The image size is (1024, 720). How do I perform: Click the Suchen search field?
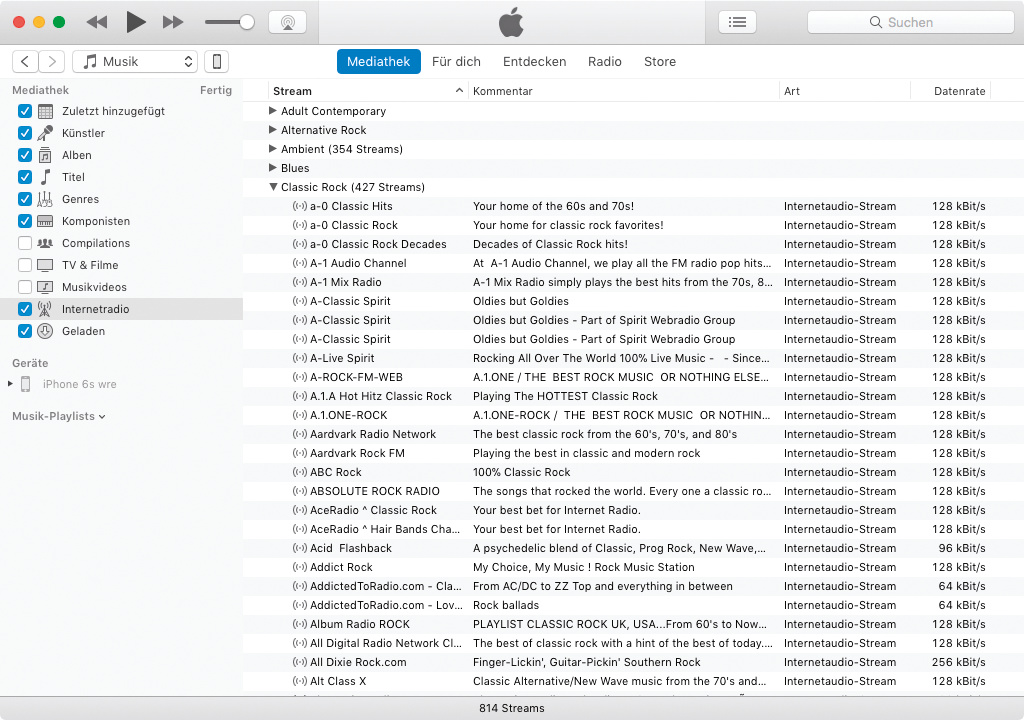[x=910, y=22]
